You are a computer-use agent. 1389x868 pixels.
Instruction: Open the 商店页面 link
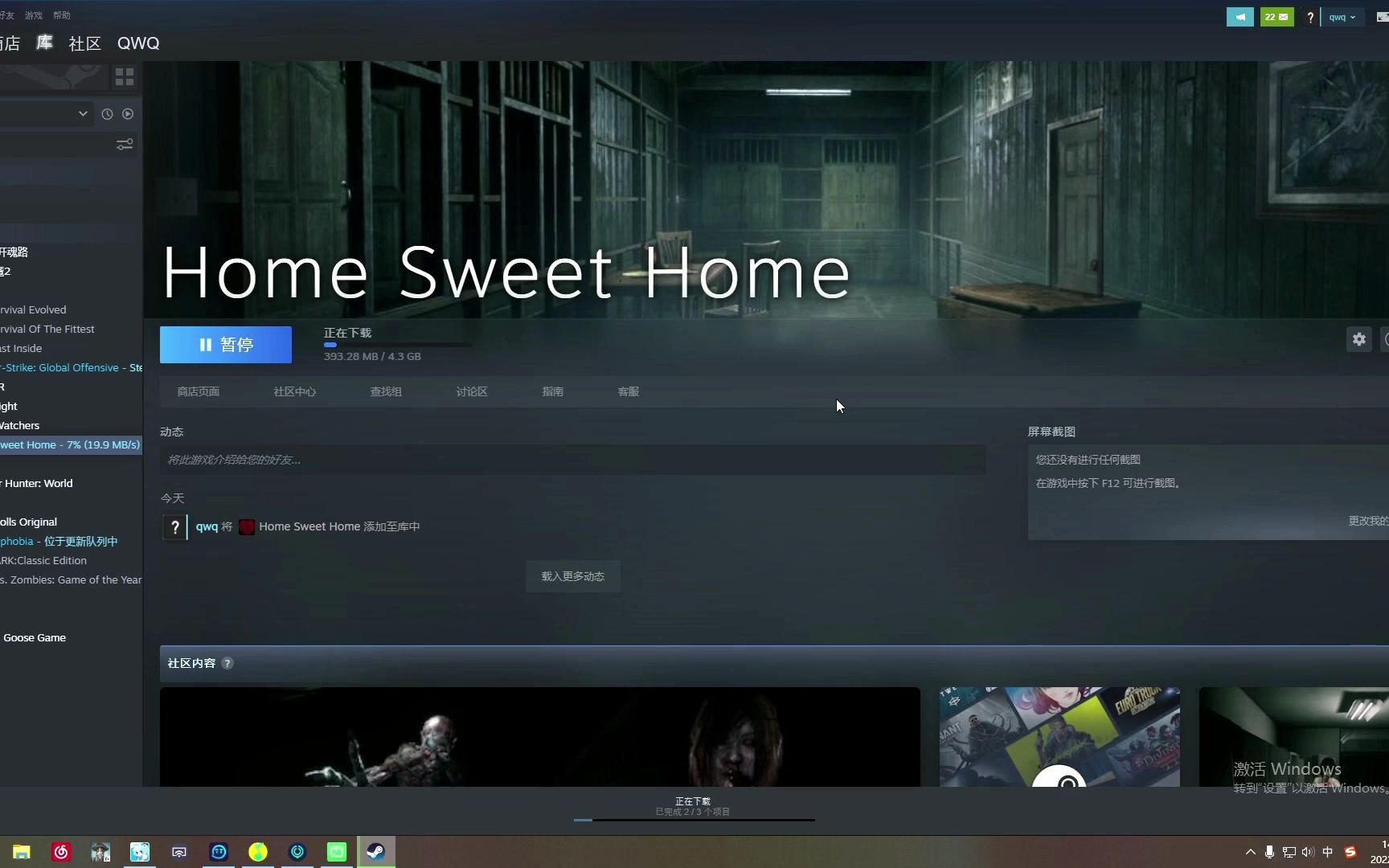pos(199,391)
